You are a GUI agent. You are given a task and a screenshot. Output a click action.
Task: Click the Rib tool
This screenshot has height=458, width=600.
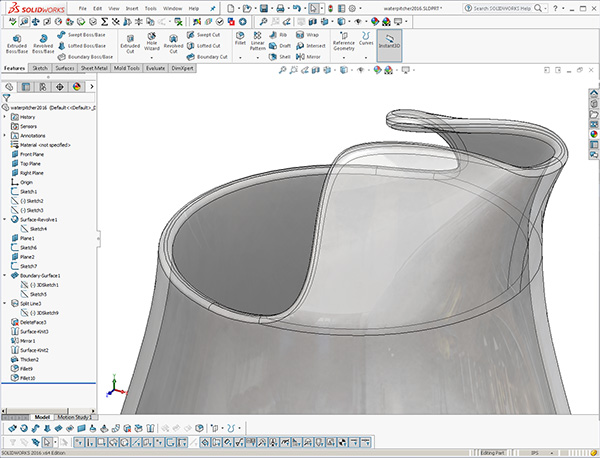point(278,35)
